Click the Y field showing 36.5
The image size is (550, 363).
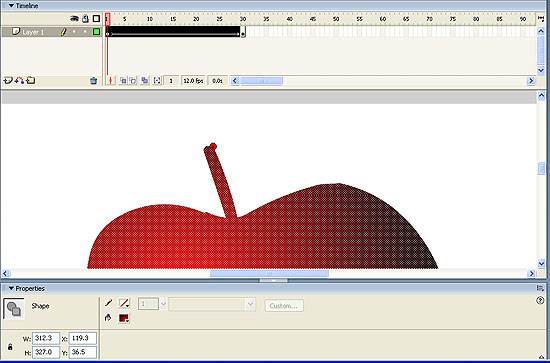coord(83,352)
